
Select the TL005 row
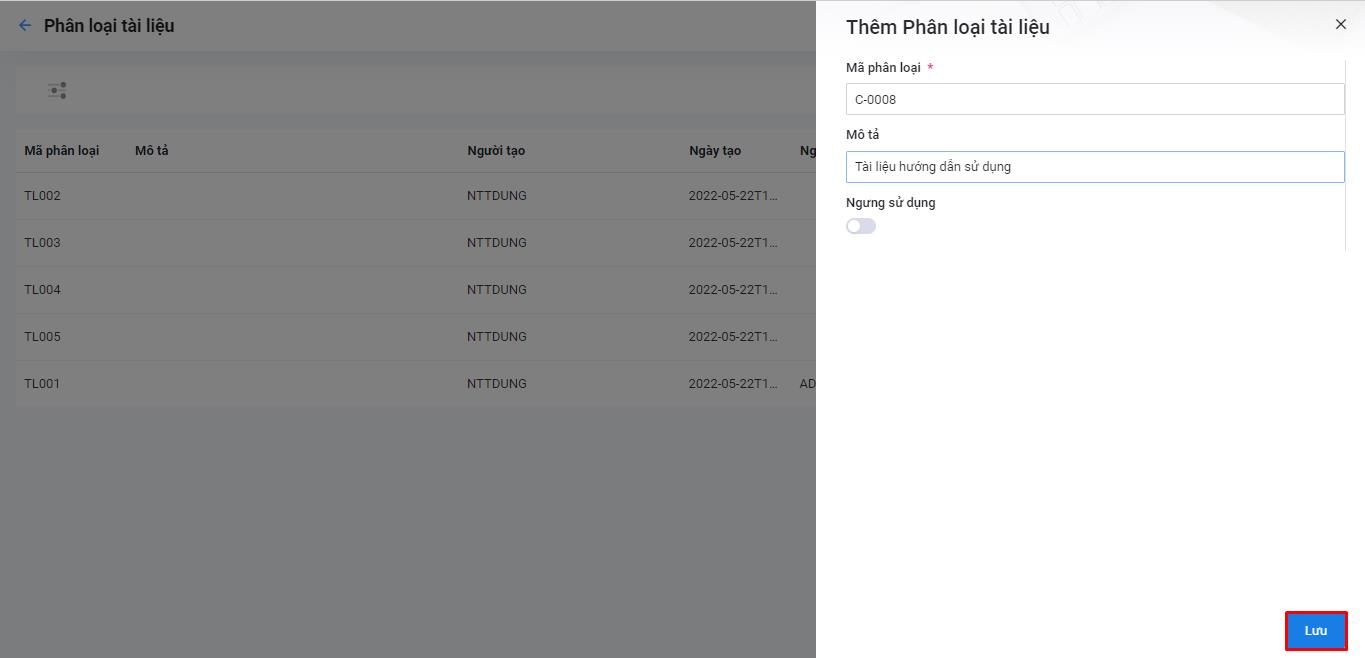[x=43, y=337]
